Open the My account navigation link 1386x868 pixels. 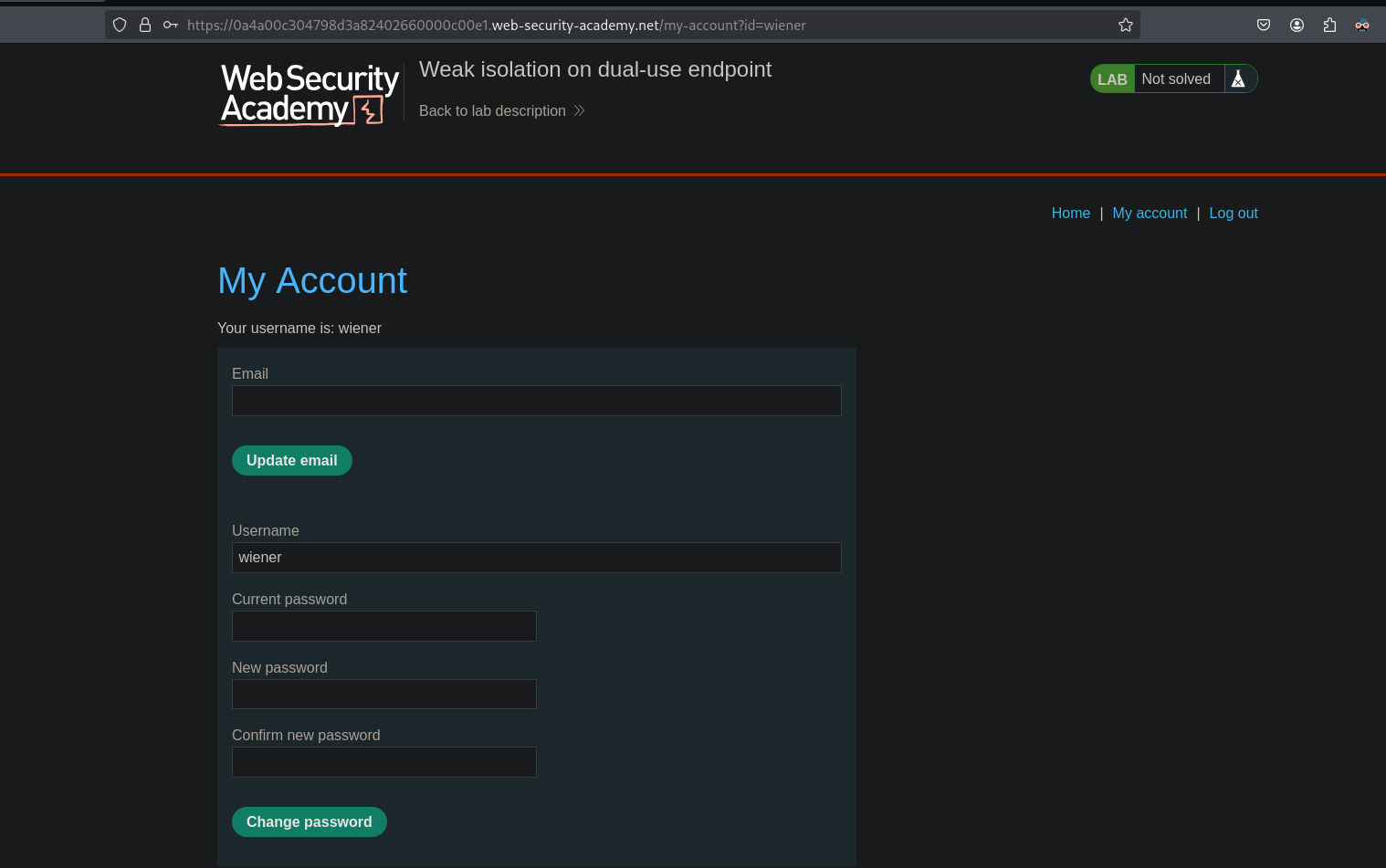tap(1150, 213)
